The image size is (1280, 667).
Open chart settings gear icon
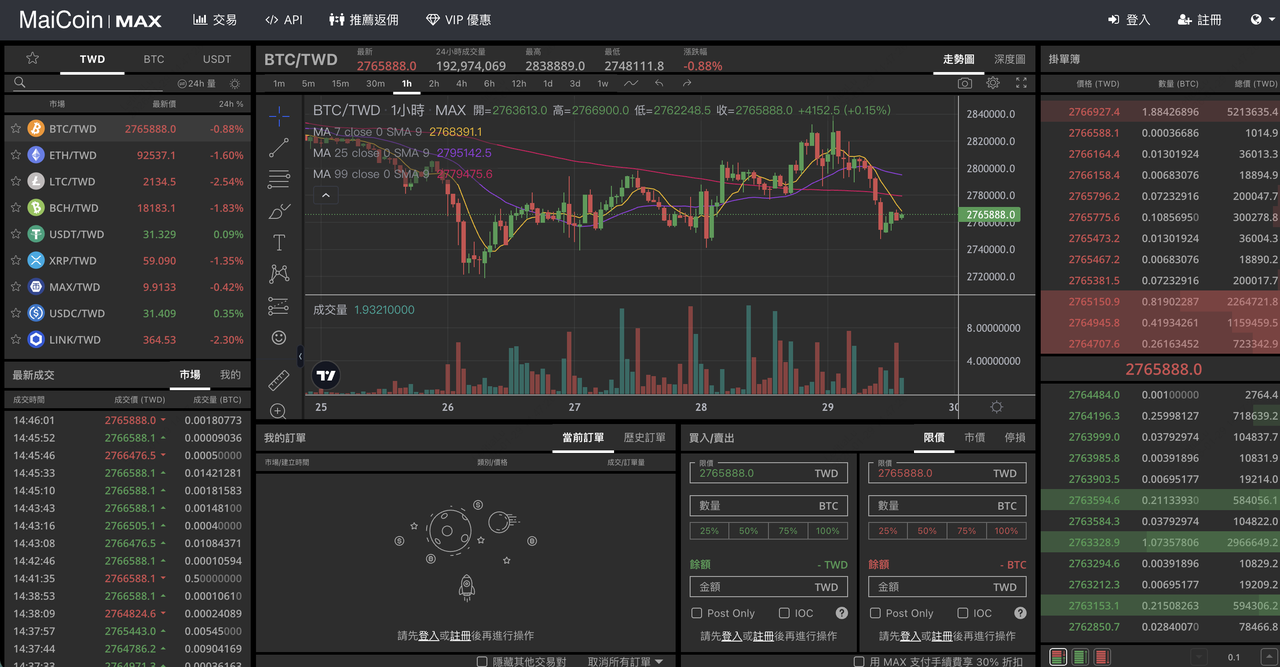click(993, 84)
